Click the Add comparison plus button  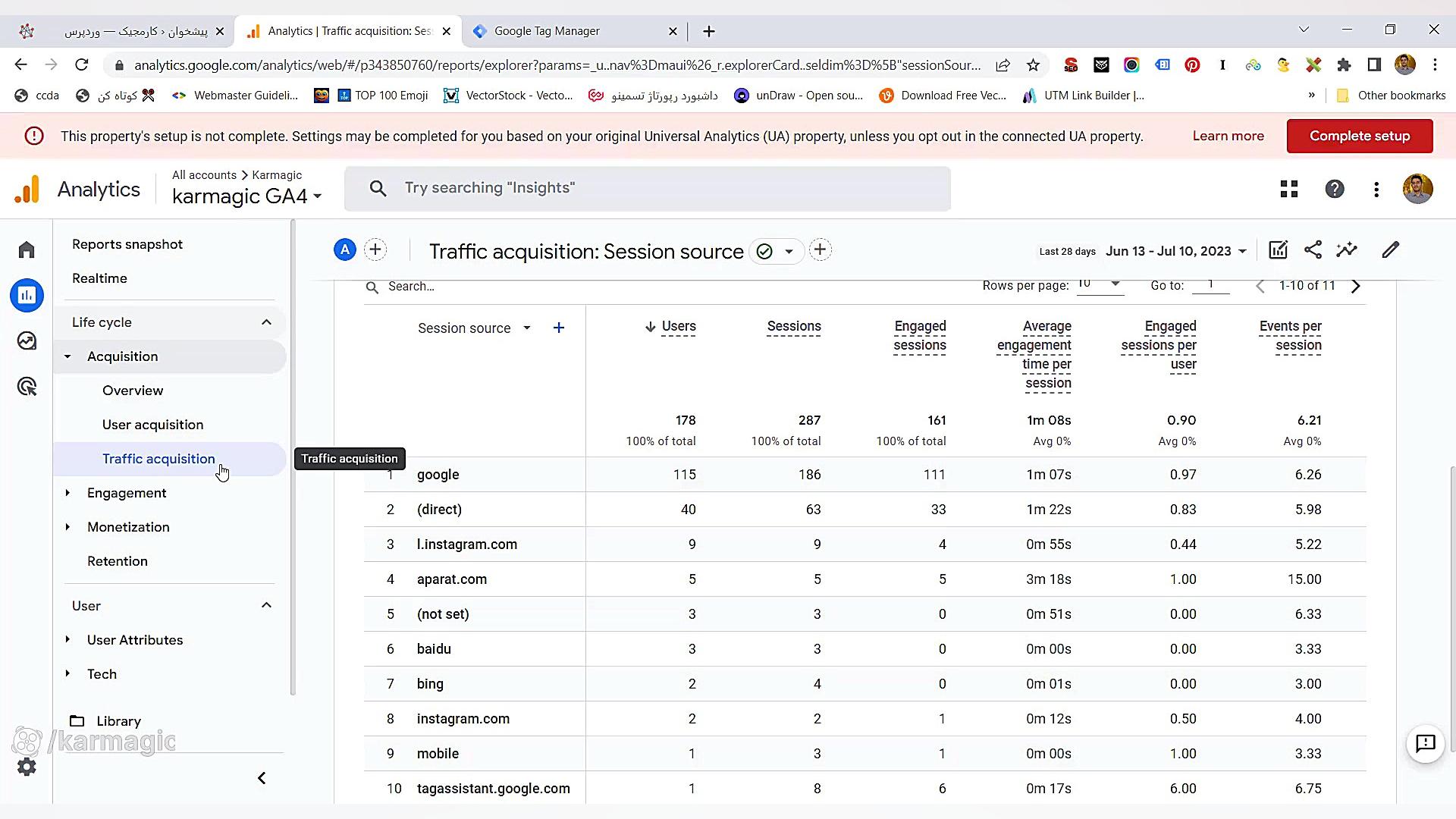[x=375, y=250]
